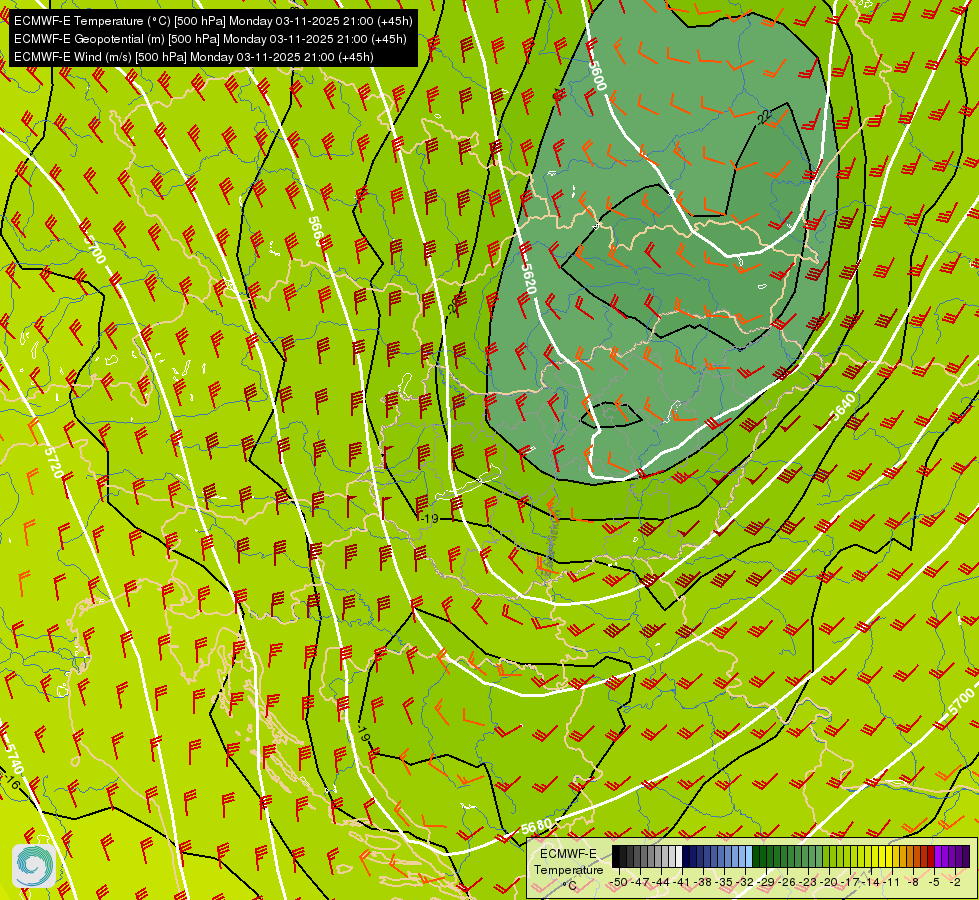979x900 pixels.
Task: Click the -8 tick on the temperature legend
Action: pyautogui.click(x=913, y=882)
